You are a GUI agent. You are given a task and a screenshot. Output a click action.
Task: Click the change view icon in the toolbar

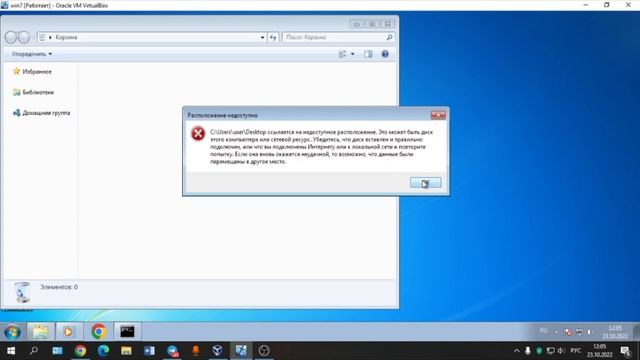pyautogui.click(x=342, y=54)
